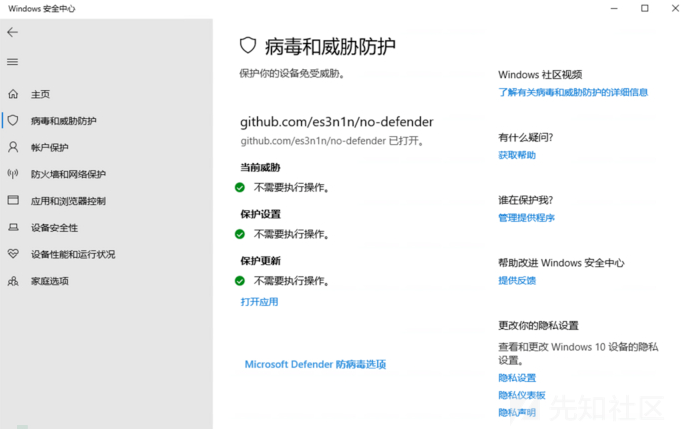Open the 隐私声明 link

point(517,412)
